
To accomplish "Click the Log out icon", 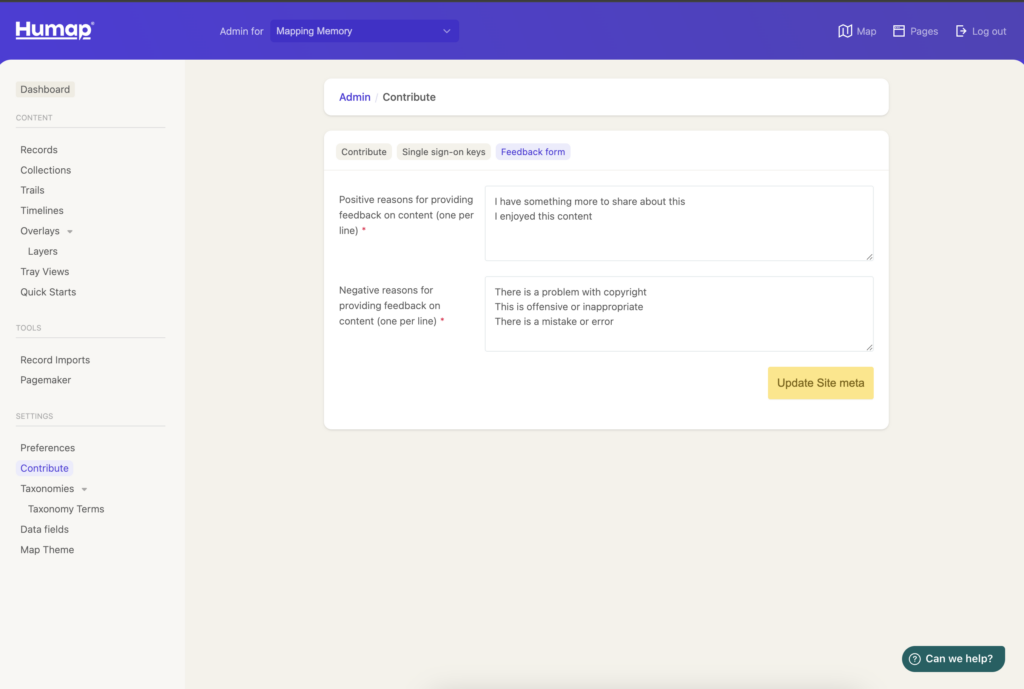I will (962, 31).
